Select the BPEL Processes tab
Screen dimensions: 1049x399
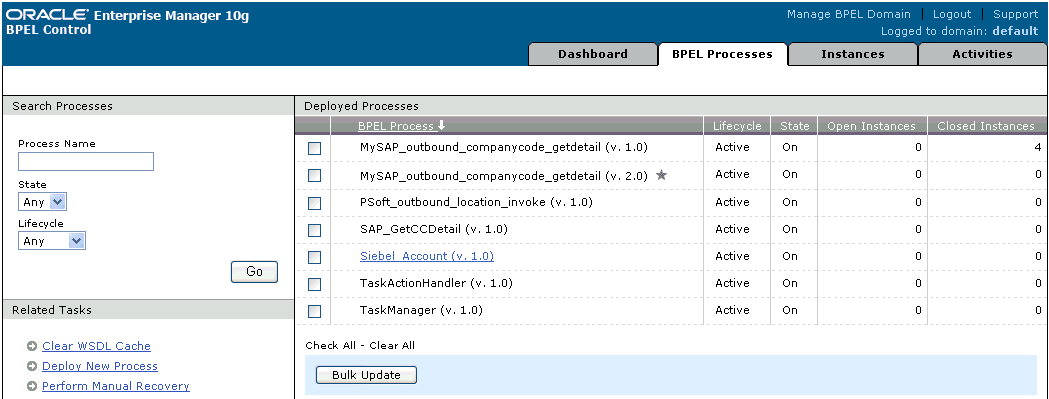[x=722, y=54]
